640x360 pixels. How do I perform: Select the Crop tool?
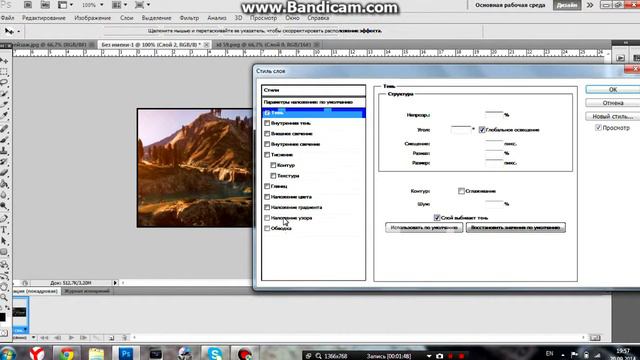pyautogui.click(x=4, y=105)
